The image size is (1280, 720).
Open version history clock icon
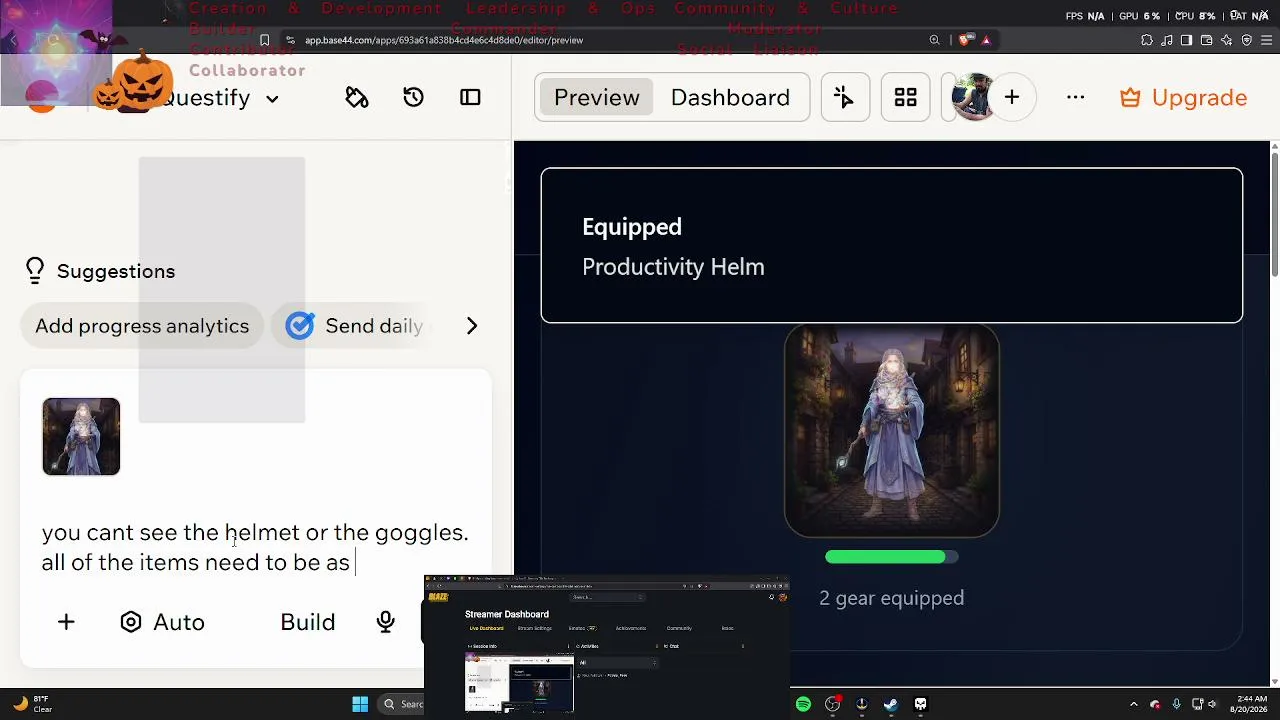pyautogui.click(x=413, y=98)
